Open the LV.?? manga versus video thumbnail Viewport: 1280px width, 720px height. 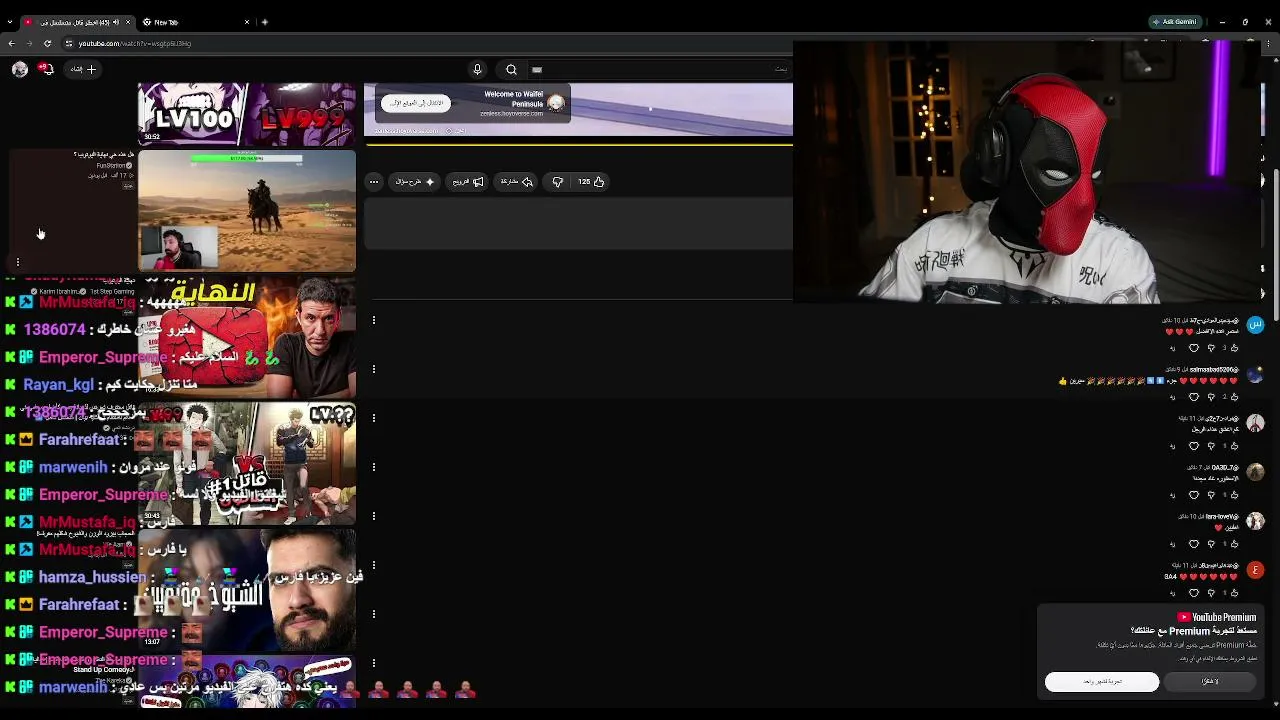click(x=247, y=464)
